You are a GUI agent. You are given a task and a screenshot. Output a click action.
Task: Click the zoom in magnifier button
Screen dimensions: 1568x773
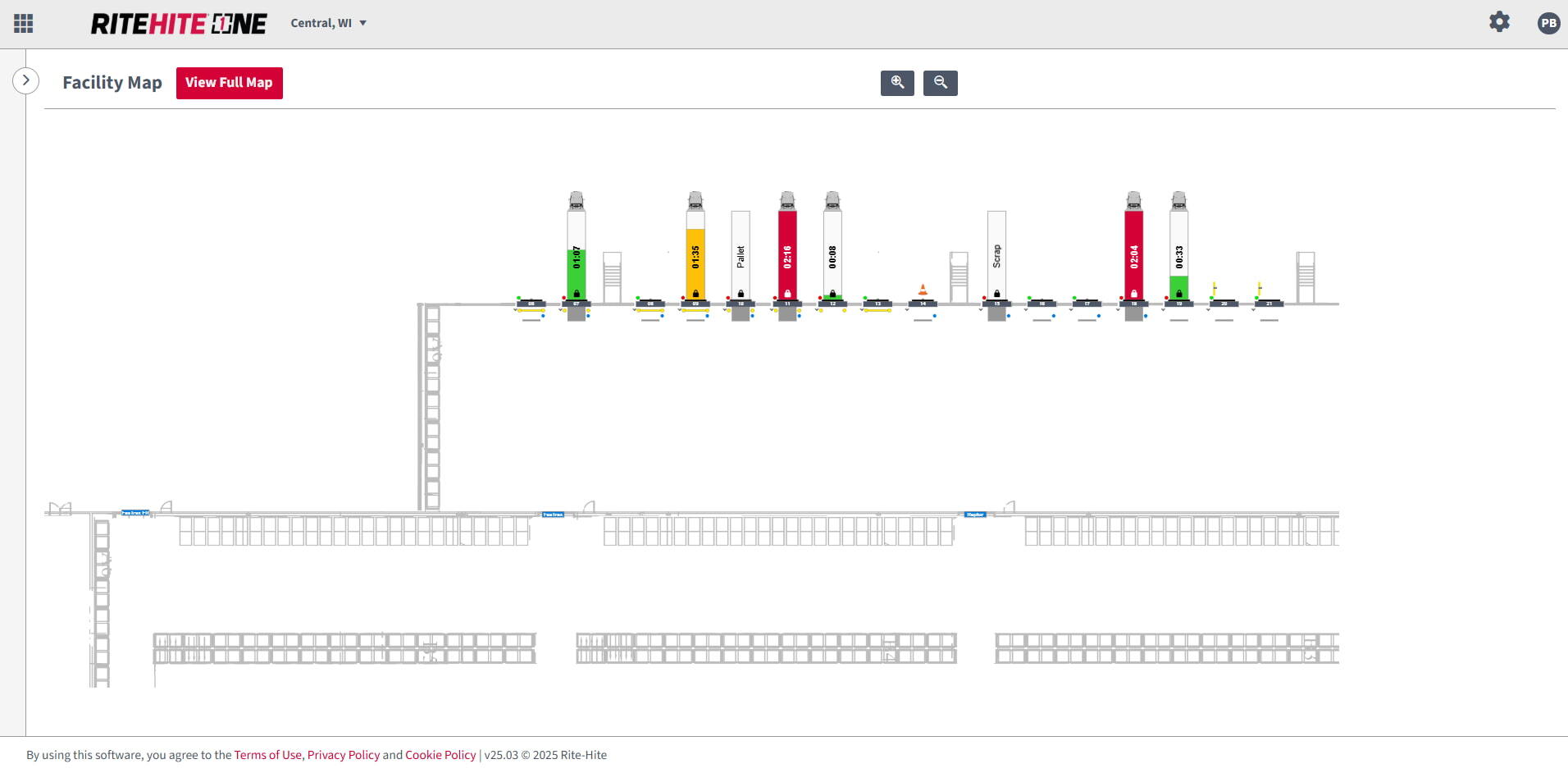point(897,83)
